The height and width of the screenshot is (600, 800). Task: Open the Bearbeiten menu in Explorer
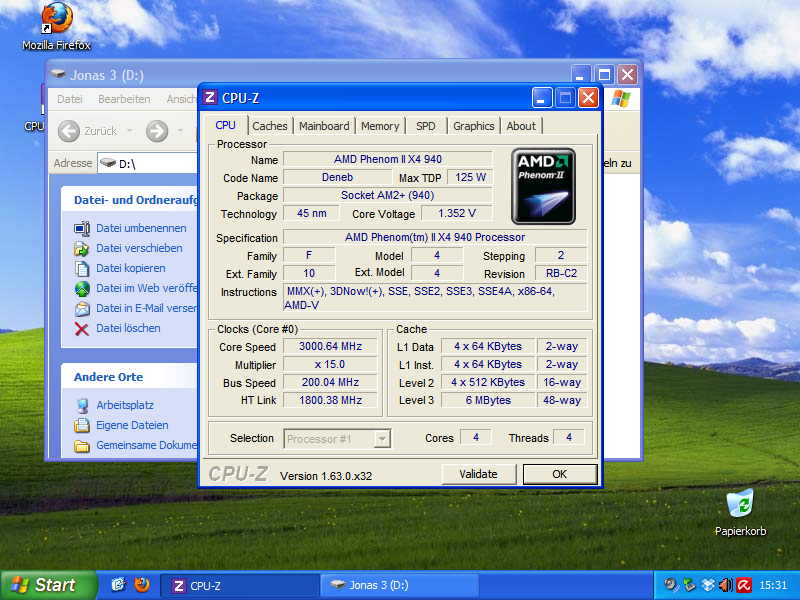tap(124, 99)
